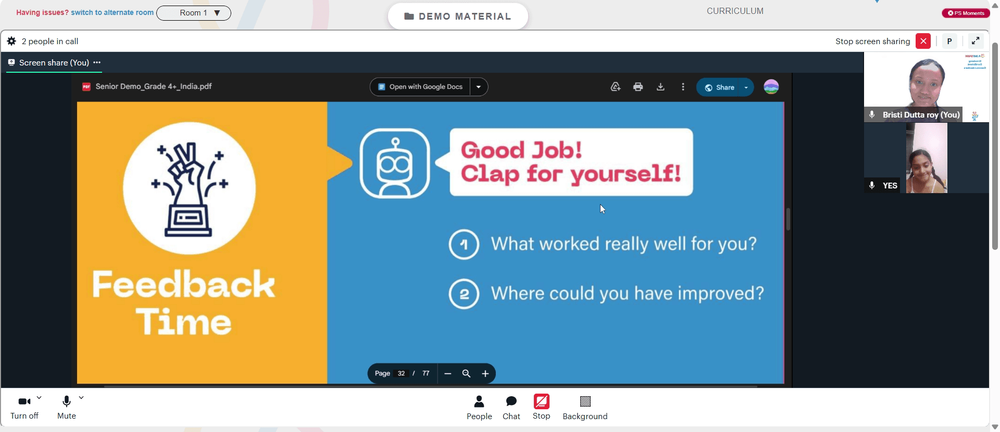
Task: Click the Senior Demo_Grade 4+_India.pdf filename
Action: [153, 87]
